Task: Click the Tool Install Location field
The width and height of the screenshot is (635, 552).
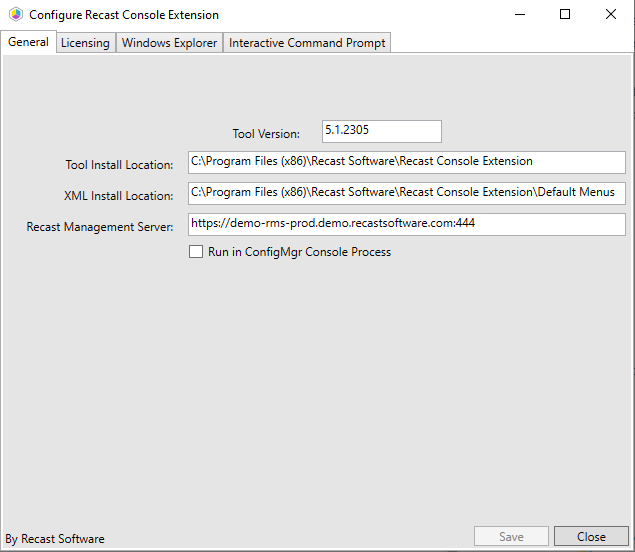Action: (407, 162)
